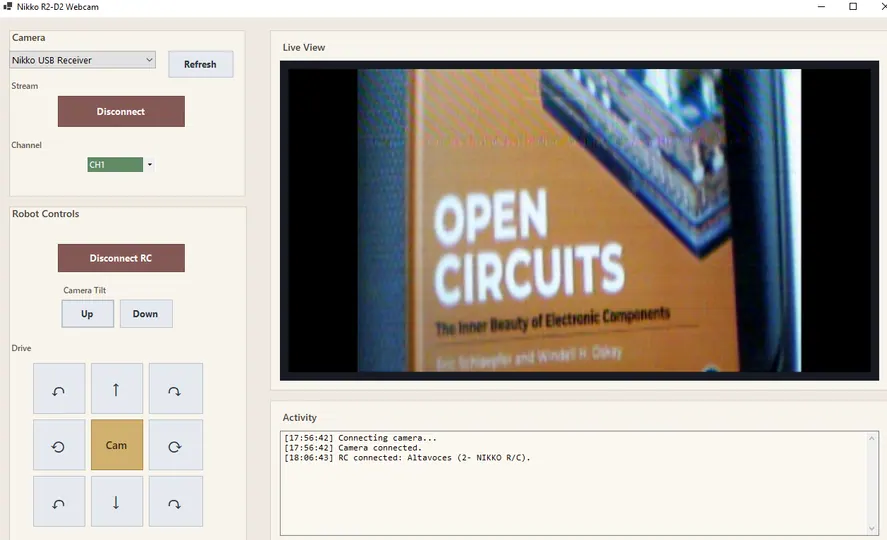Click the 'Live View' heading

[304, 47]
